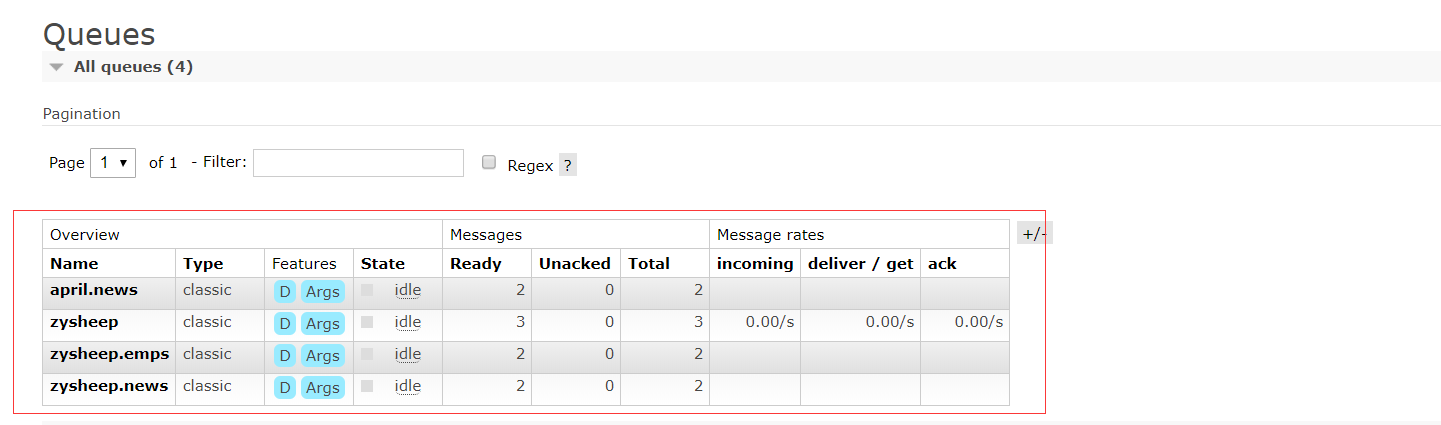The image size is (1441, 425).
Task: Click the Filter text input
Action: (x=358, y=163)
